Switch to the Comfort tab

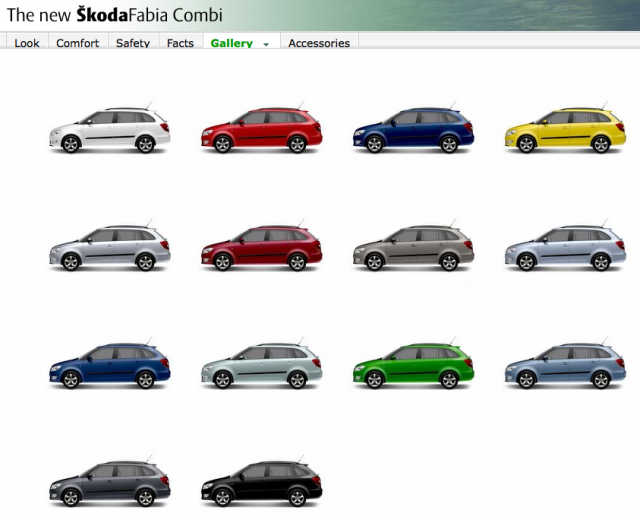pos(78,42)
